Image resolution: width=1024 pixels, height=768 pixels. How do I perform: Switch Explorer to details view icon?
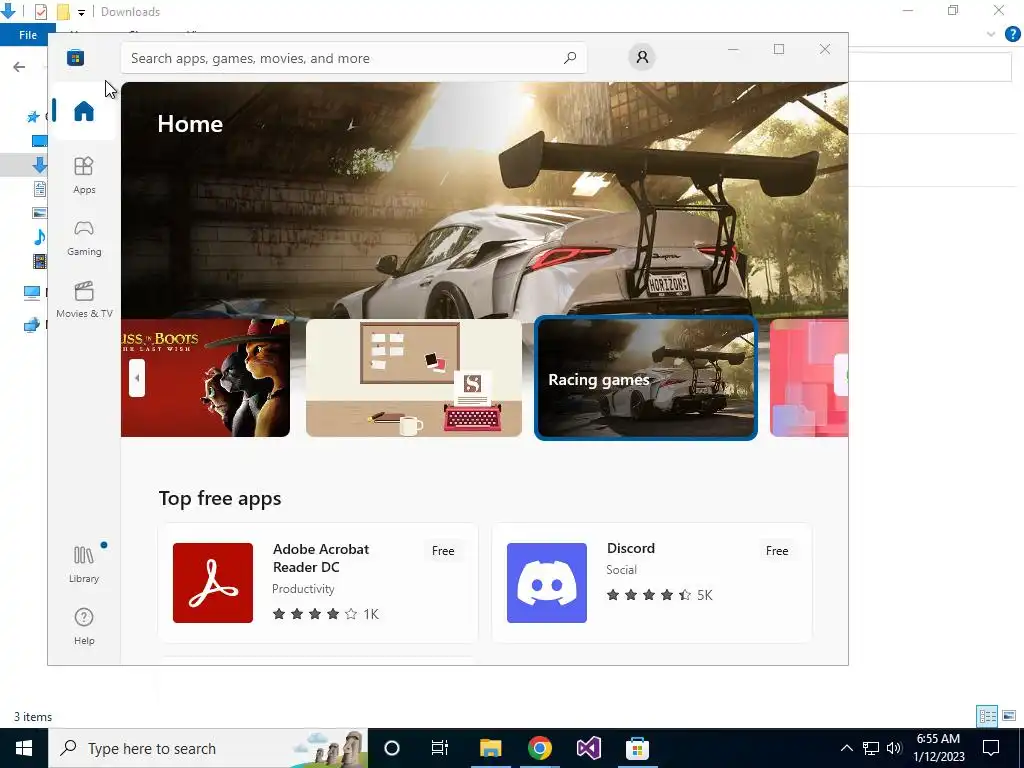coord(987,716)
